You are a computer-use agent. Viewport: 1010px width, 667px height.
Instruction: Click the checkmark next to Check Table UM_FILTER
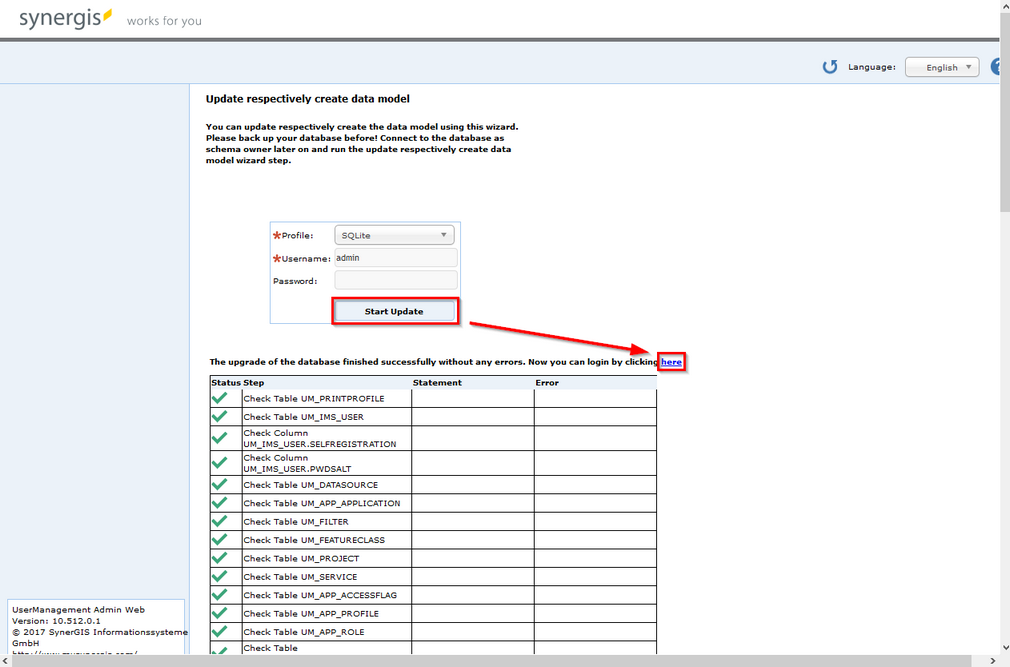click(x=221, y=521)
